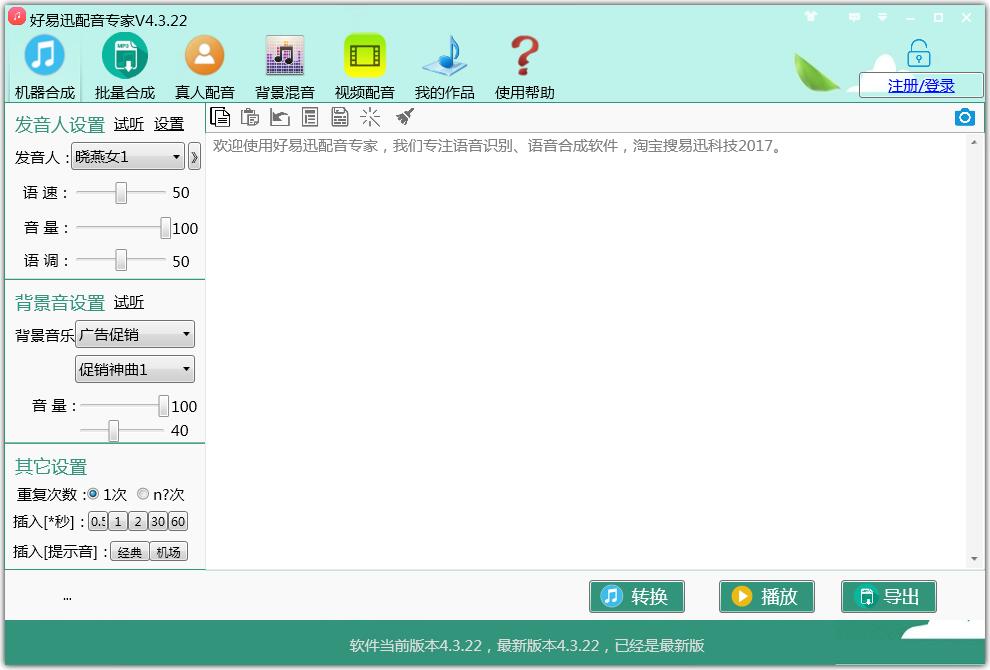
Task: Click the 转换 convert button
Action: pos(636,597)
